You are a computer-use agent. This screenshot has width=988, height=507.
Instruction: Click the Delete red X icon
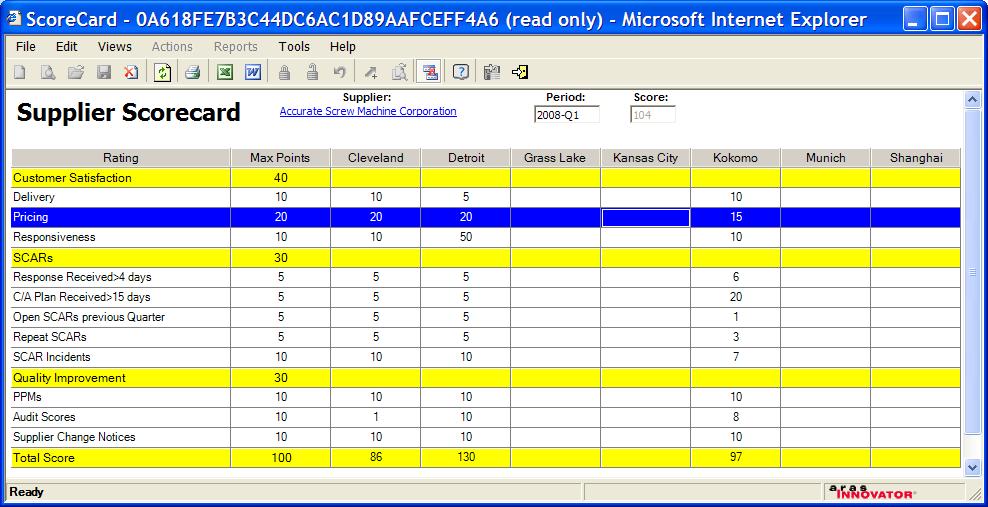(x=131, y=72)
